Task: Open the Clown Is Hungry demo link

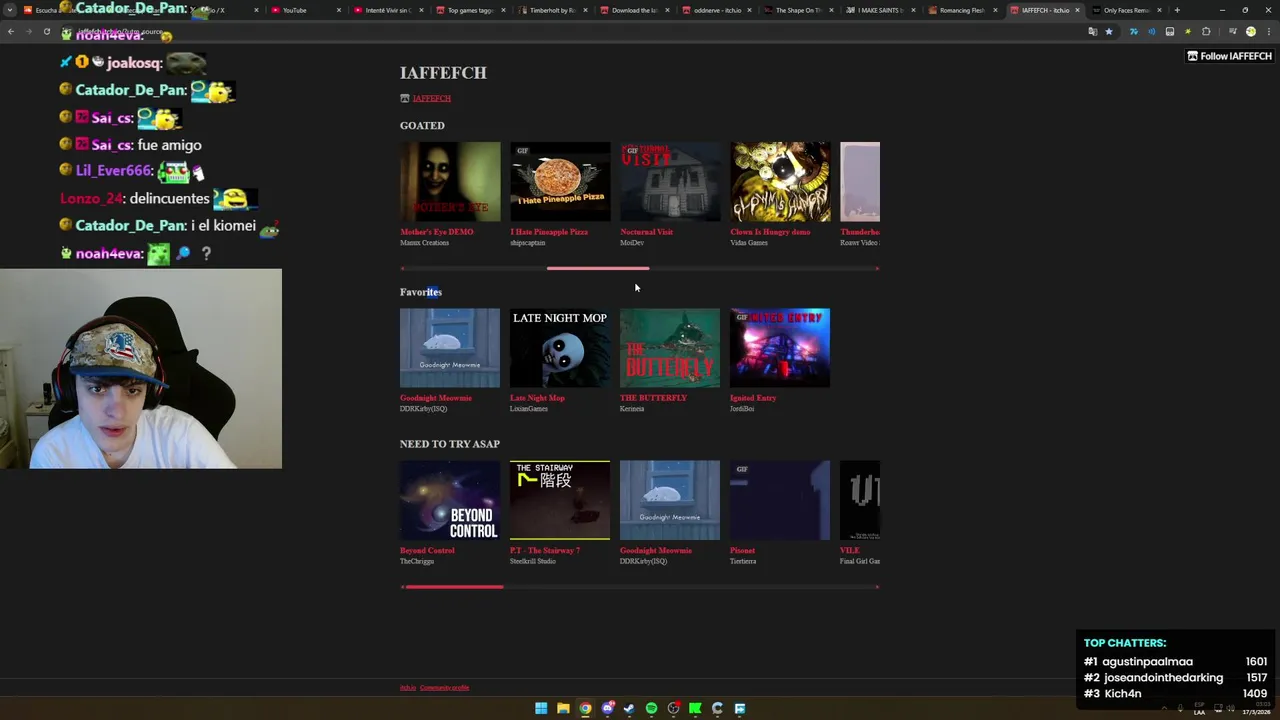Action: click(770, 232)
